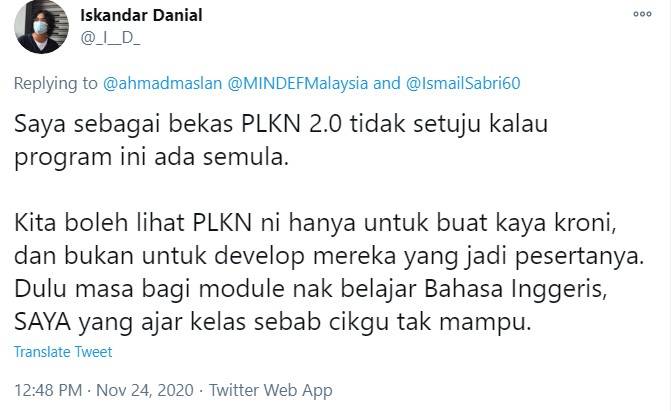671x411 pixels.
Task: Click the capitalized word SAYA
Action: [x=42, y=322]
